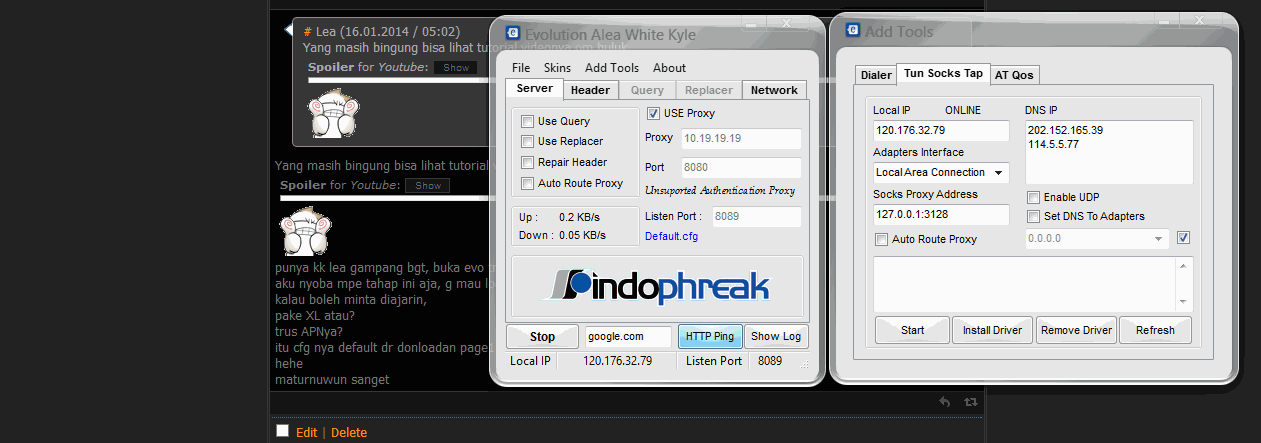Click the Socks Proxy Address field
This screenshot has width=1261, height=443.
(942, 214)
